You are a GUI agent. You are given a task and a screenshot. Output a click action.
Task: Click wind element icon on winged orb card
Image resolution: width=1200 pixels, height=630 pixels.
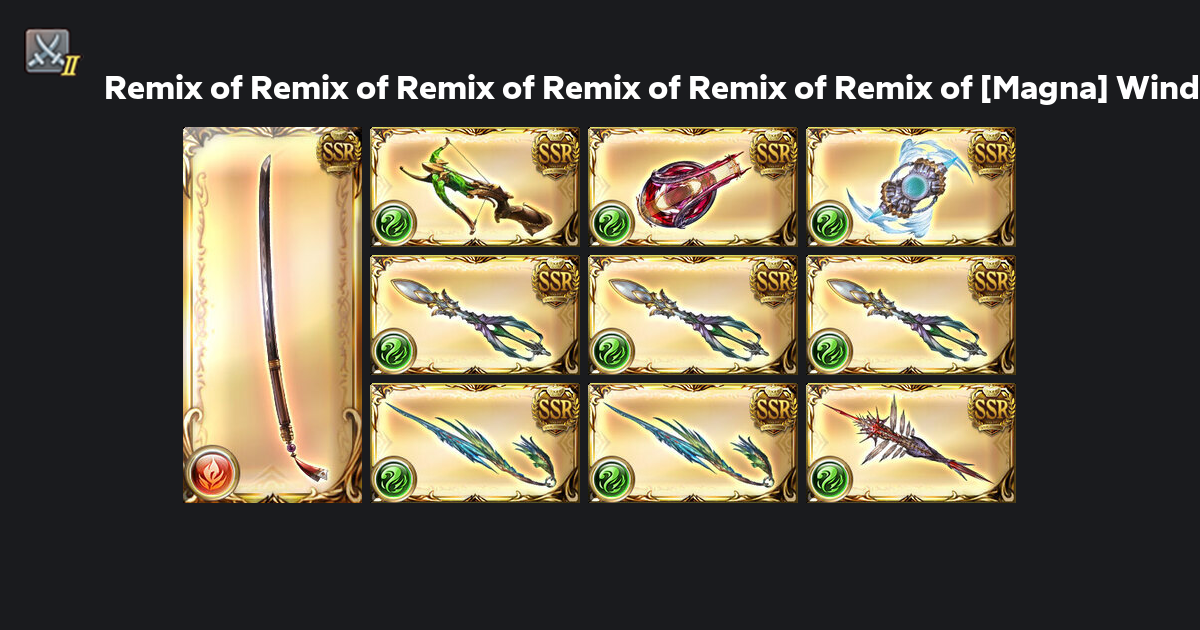(x=829, y=222)
